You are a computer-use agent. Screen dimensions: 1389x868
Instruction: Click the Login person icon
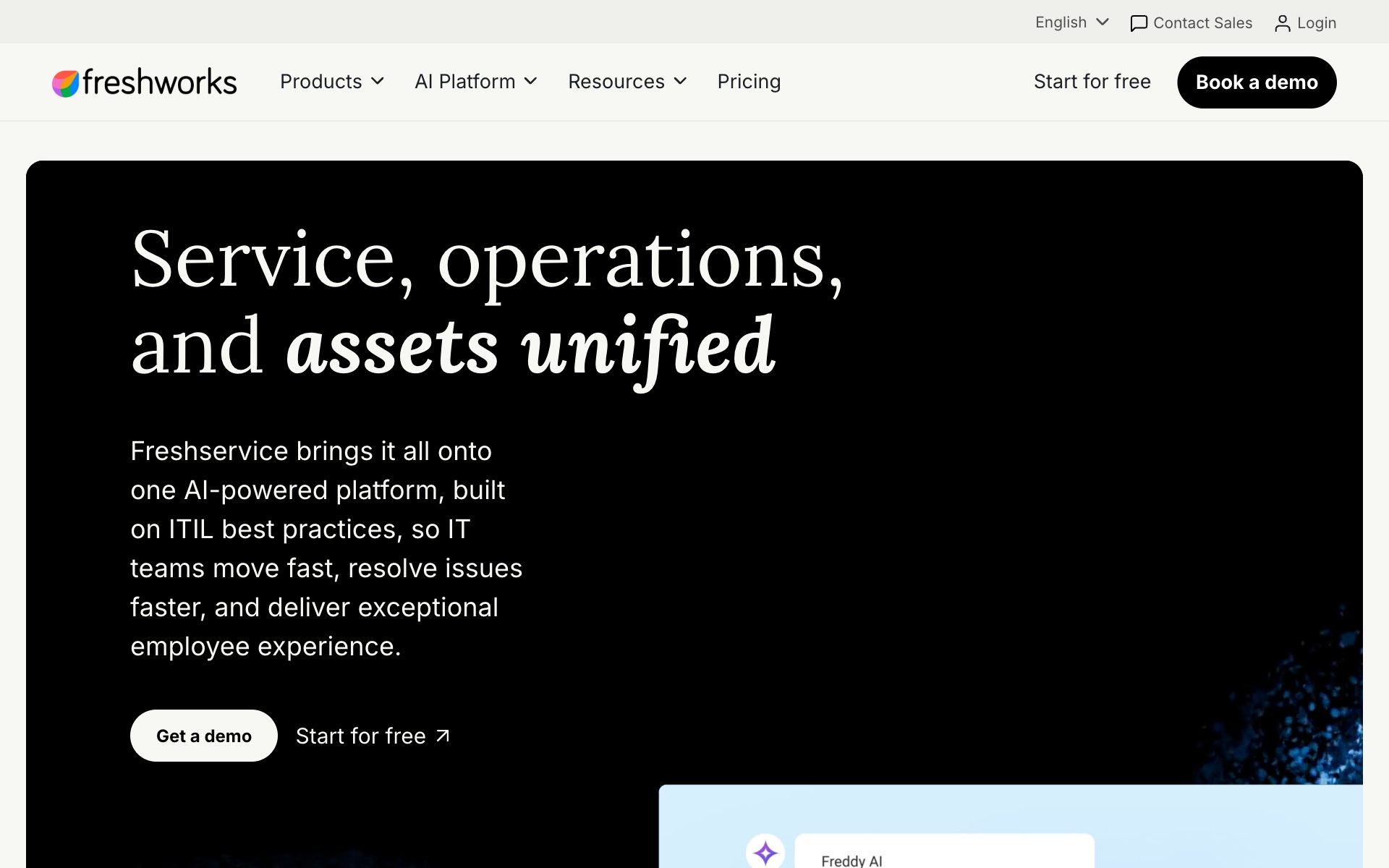click(x=1282, y=23)
